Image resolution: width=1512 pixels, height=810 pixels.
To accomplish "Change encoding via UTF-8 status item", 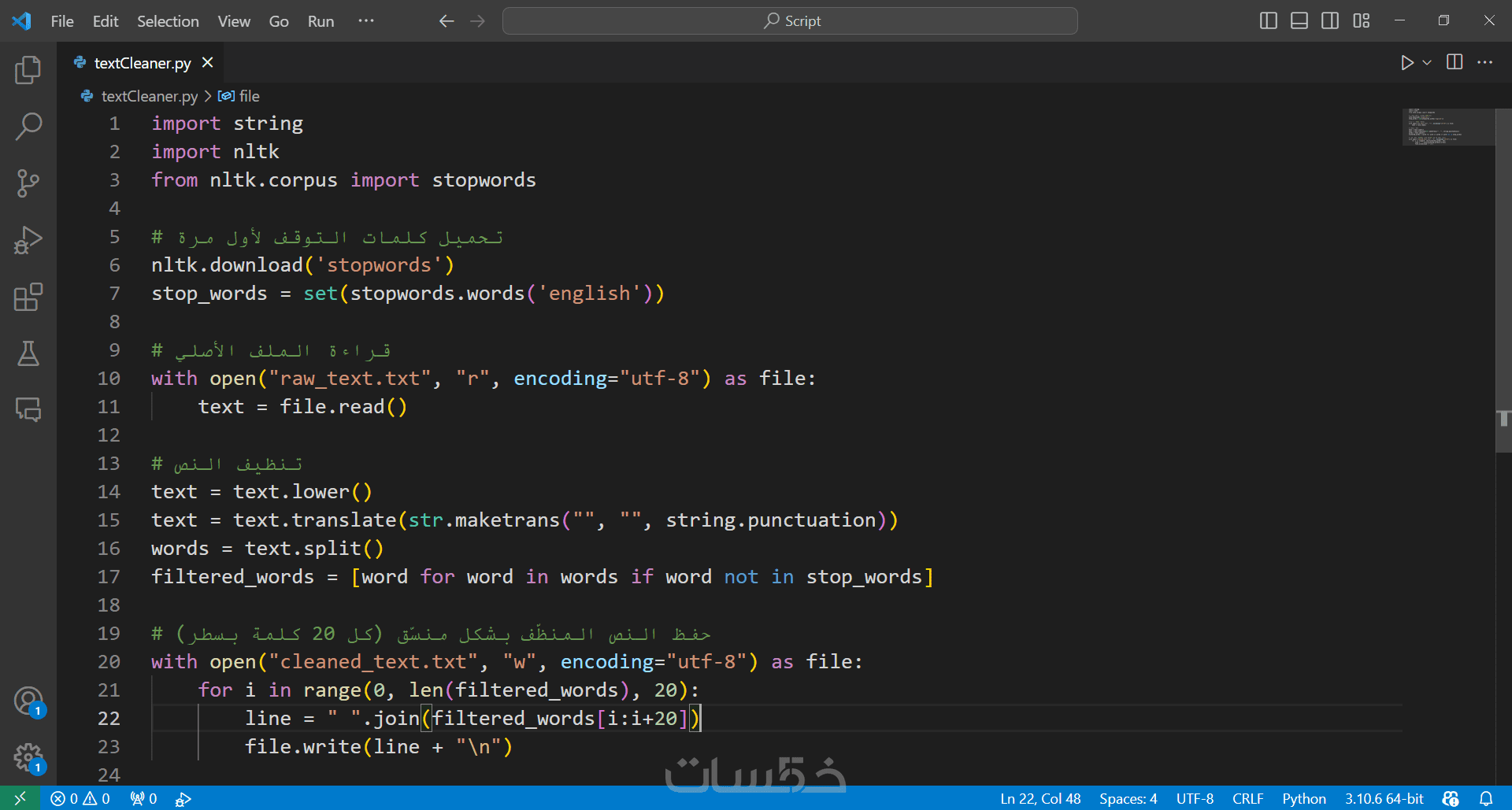I will (x=1195, y=798).
